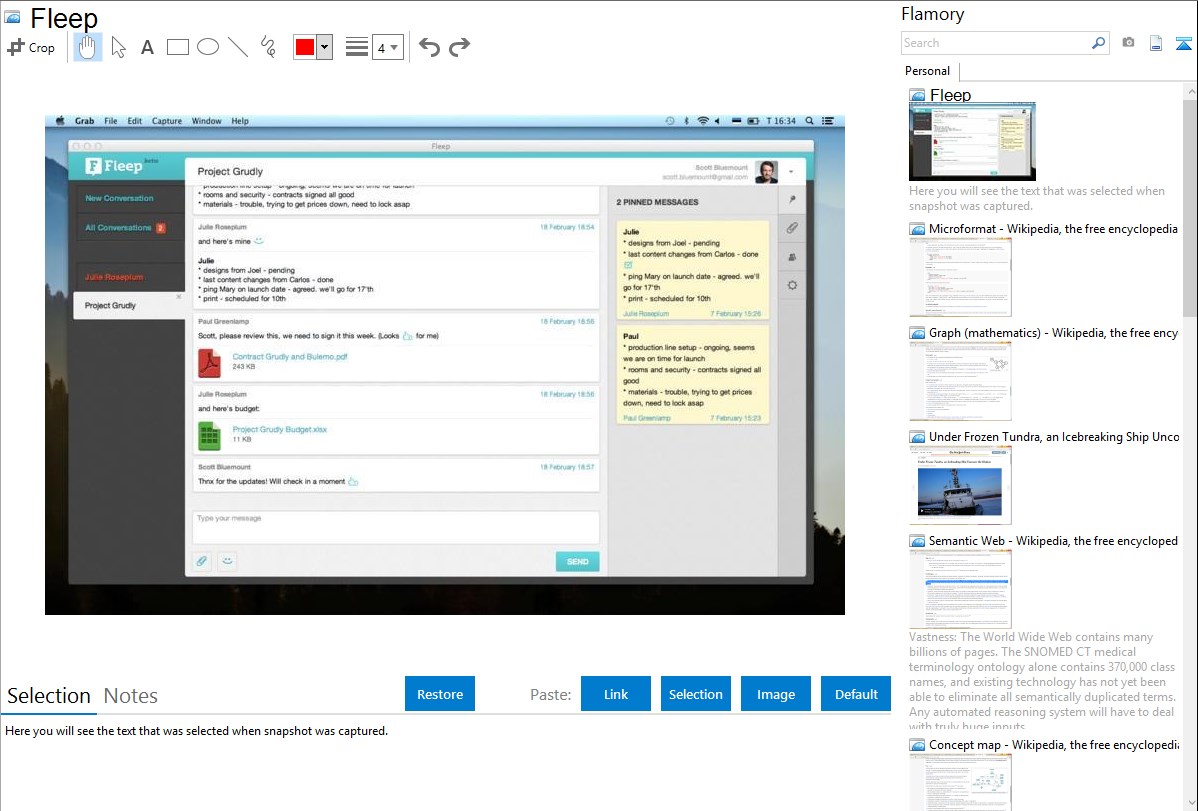1198x811 pixels.
Task: Click paperclip files icon in snapshot side strip
Action: click(792, 228)
